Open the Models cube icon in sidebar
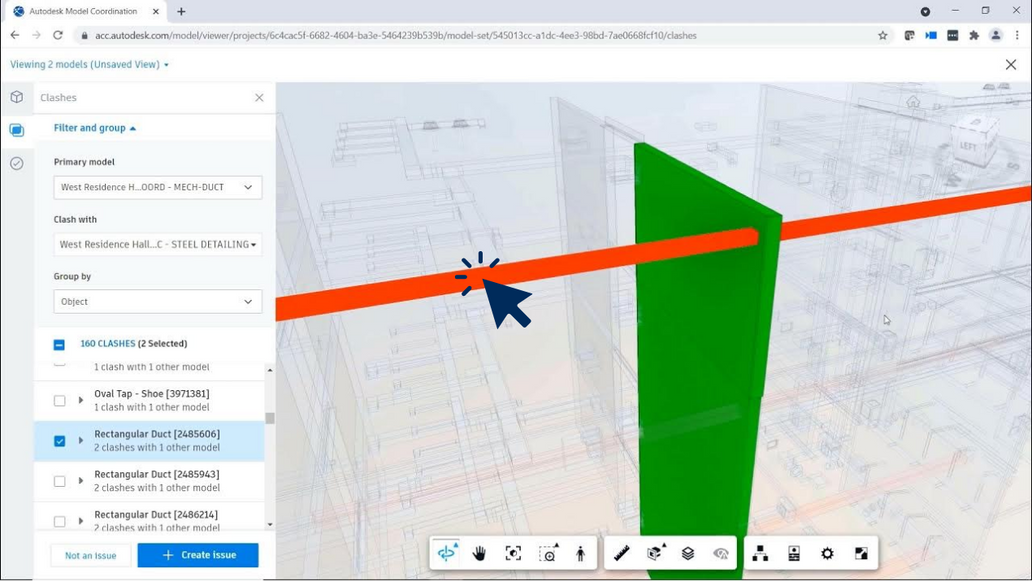This screenshot has height=582, width=1032. coord(17,97)
